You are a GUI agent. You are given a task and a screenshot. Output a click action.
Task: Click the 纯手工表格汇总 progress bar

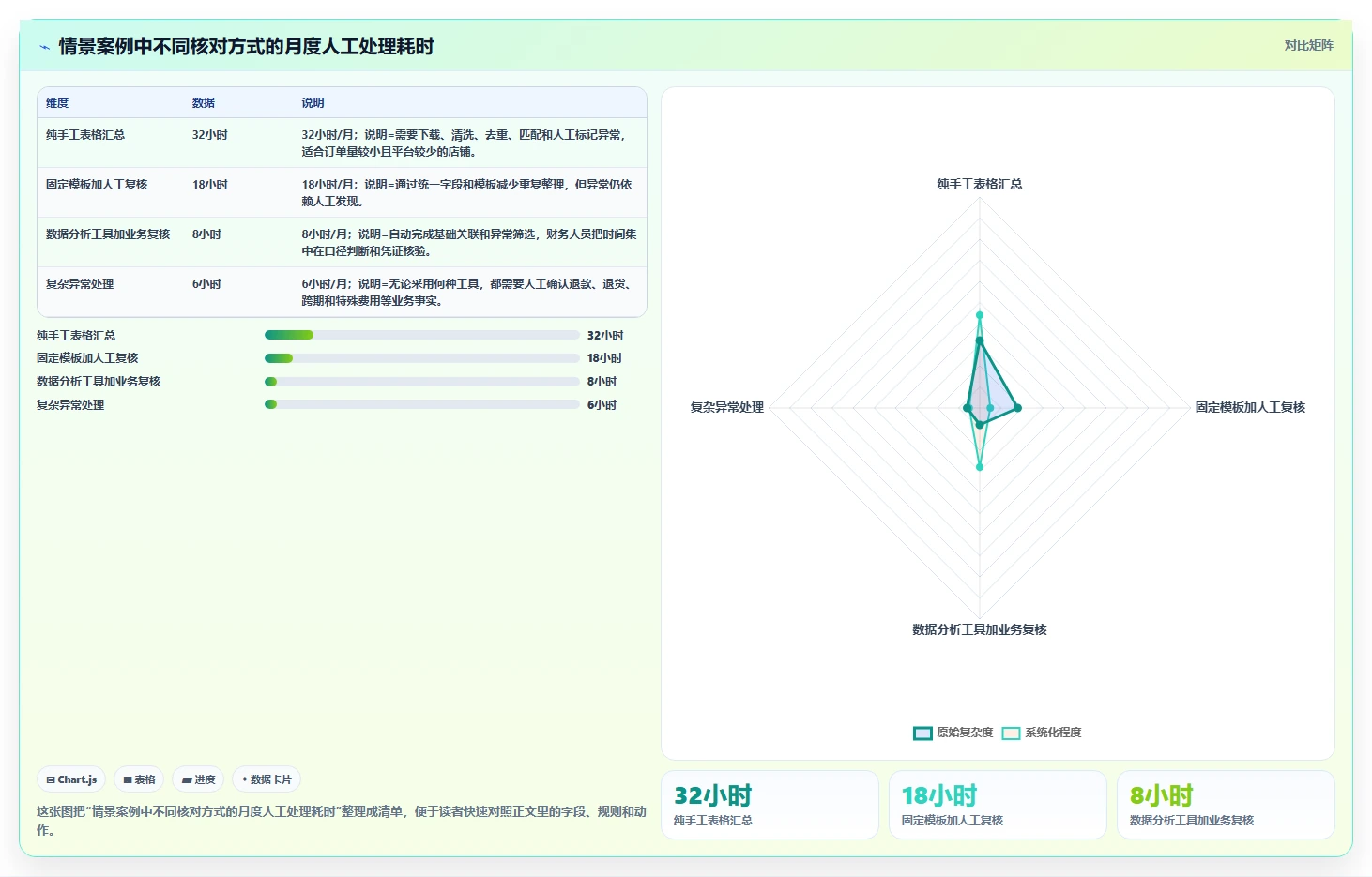pos(421,335)
